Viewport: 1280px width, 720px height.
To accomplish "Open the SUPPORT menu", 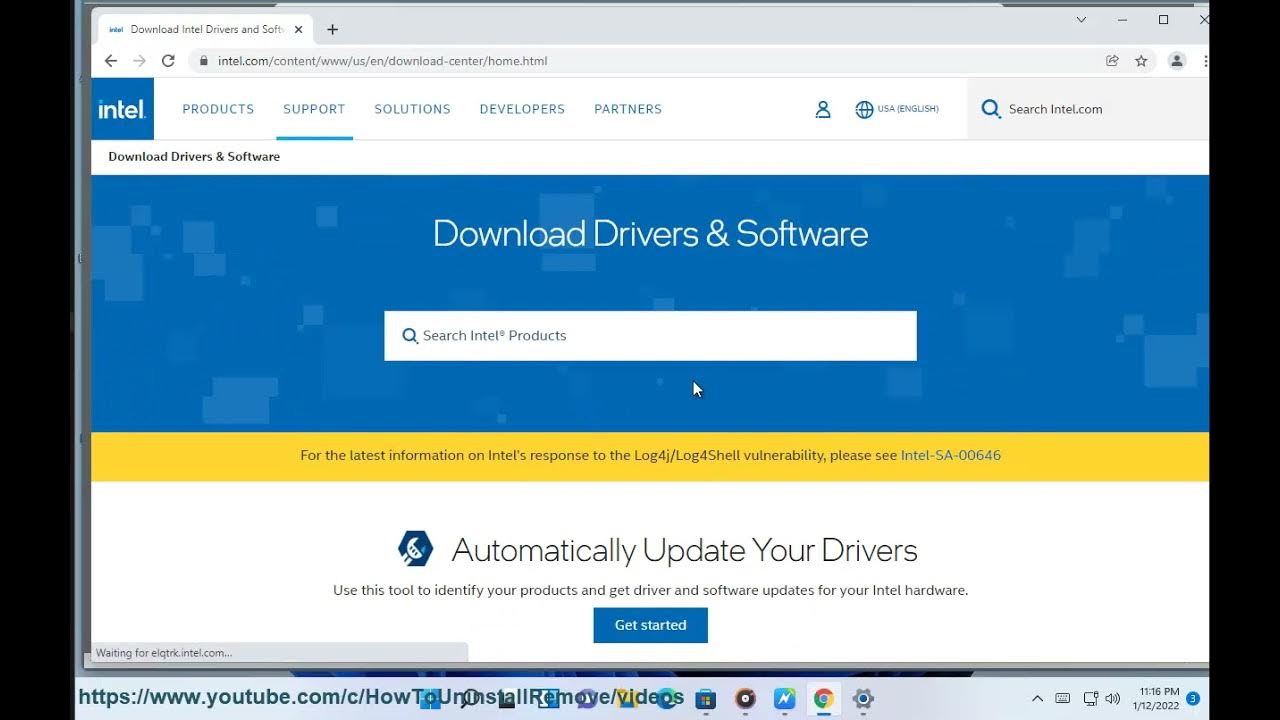I will (314, 109).
